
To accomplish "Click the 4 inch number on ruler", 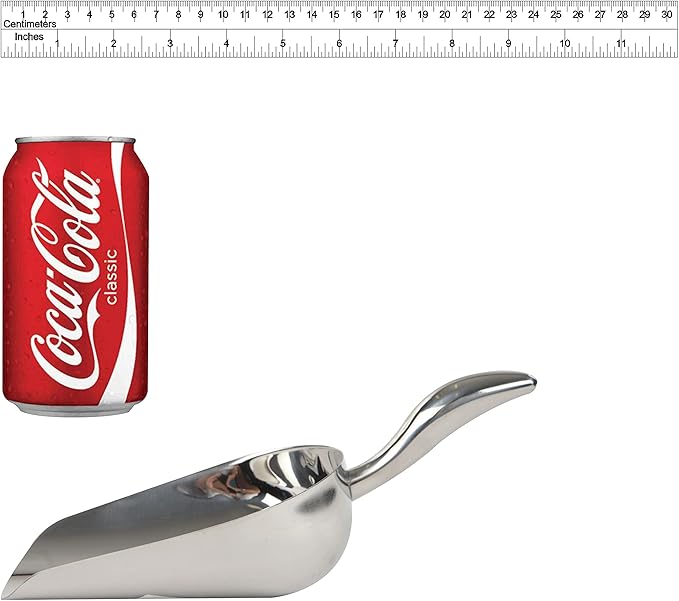I will 226,43.
